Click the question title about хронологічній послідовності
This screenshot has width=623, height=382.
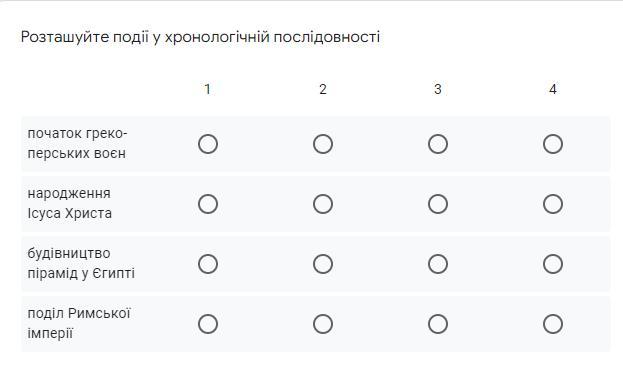(200, 37)
